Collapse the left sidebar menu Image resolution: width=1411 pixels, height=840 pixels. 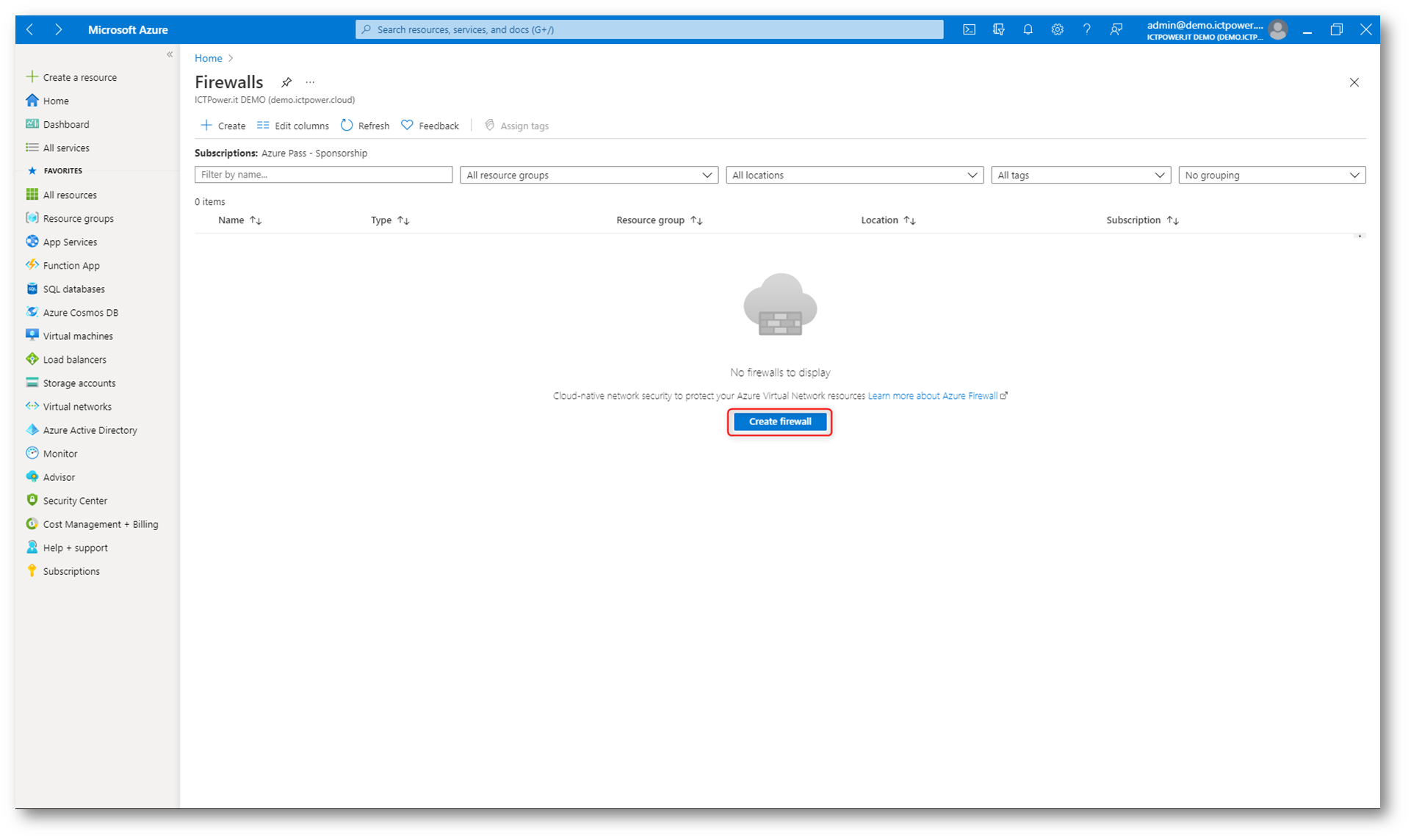click(x=170, y=54)
